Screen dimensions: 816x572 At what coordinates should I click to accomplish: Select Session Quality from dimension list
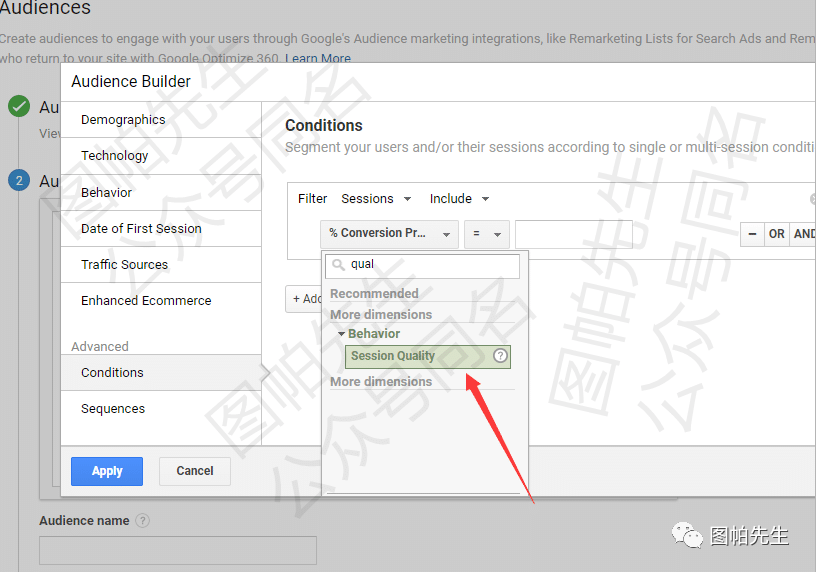tap(394, 356)
